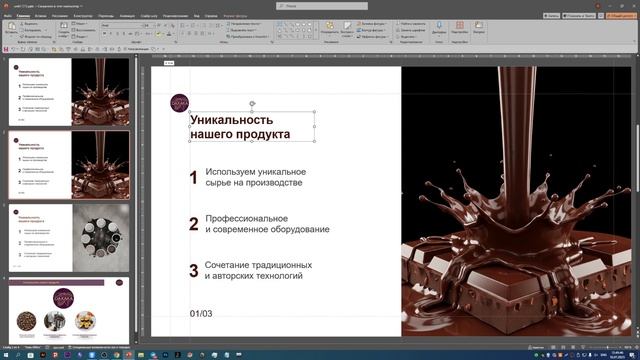Toggle Italic formatting

(111, 33)
